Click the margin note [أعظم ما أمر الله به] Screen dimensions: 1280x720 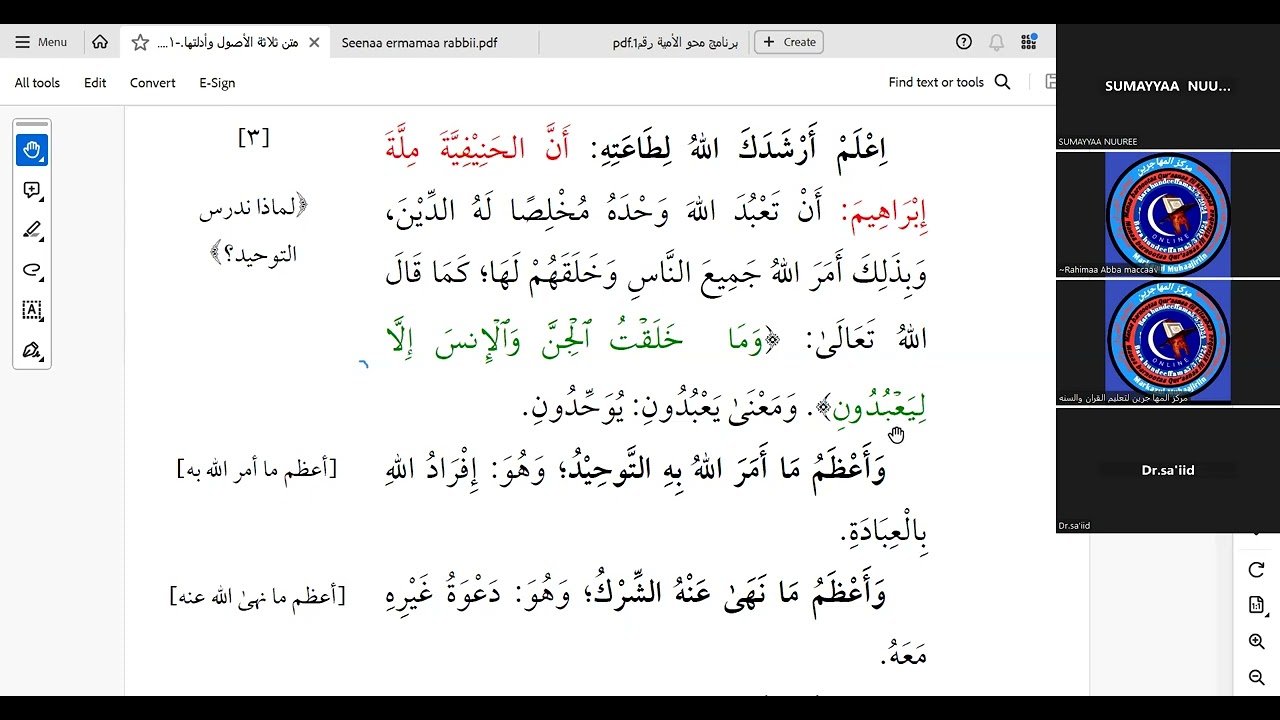pos(257,469)
